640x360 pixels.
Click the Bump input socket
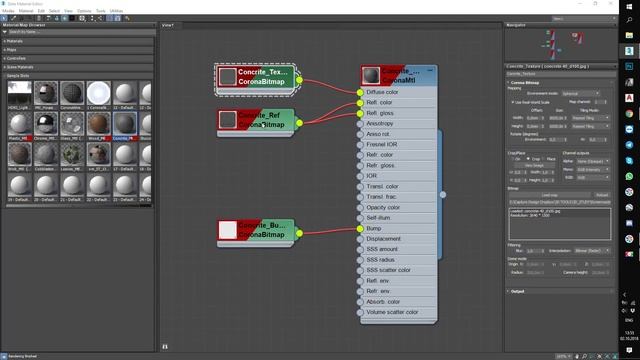360,229
